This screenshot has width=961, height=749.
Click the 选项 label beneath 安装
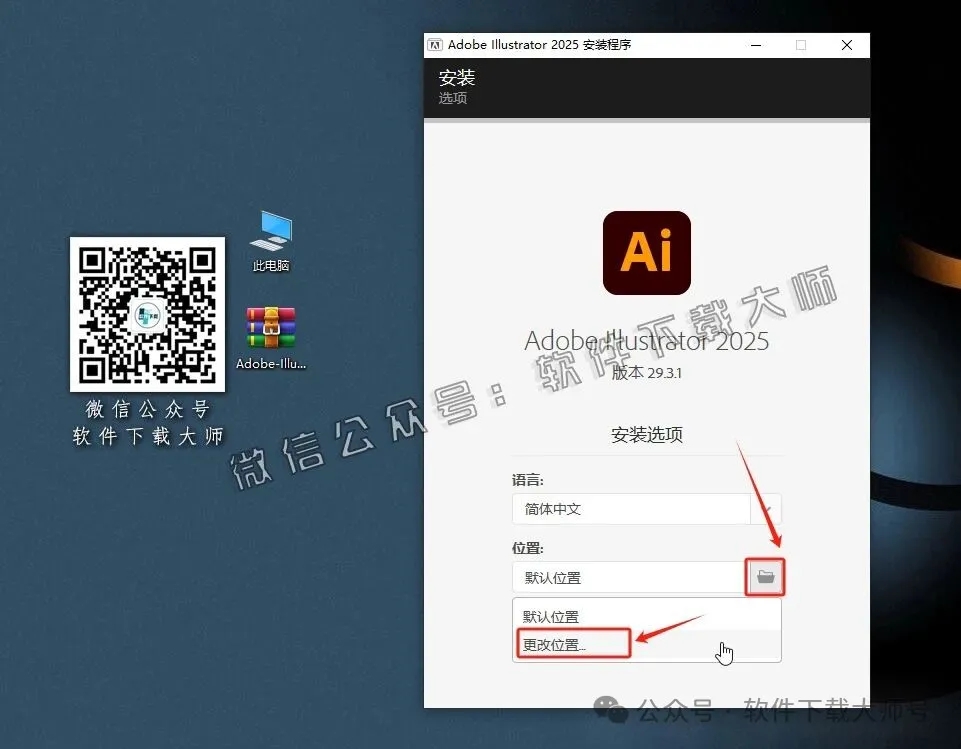pyautogui.click(x=452, y=98)
